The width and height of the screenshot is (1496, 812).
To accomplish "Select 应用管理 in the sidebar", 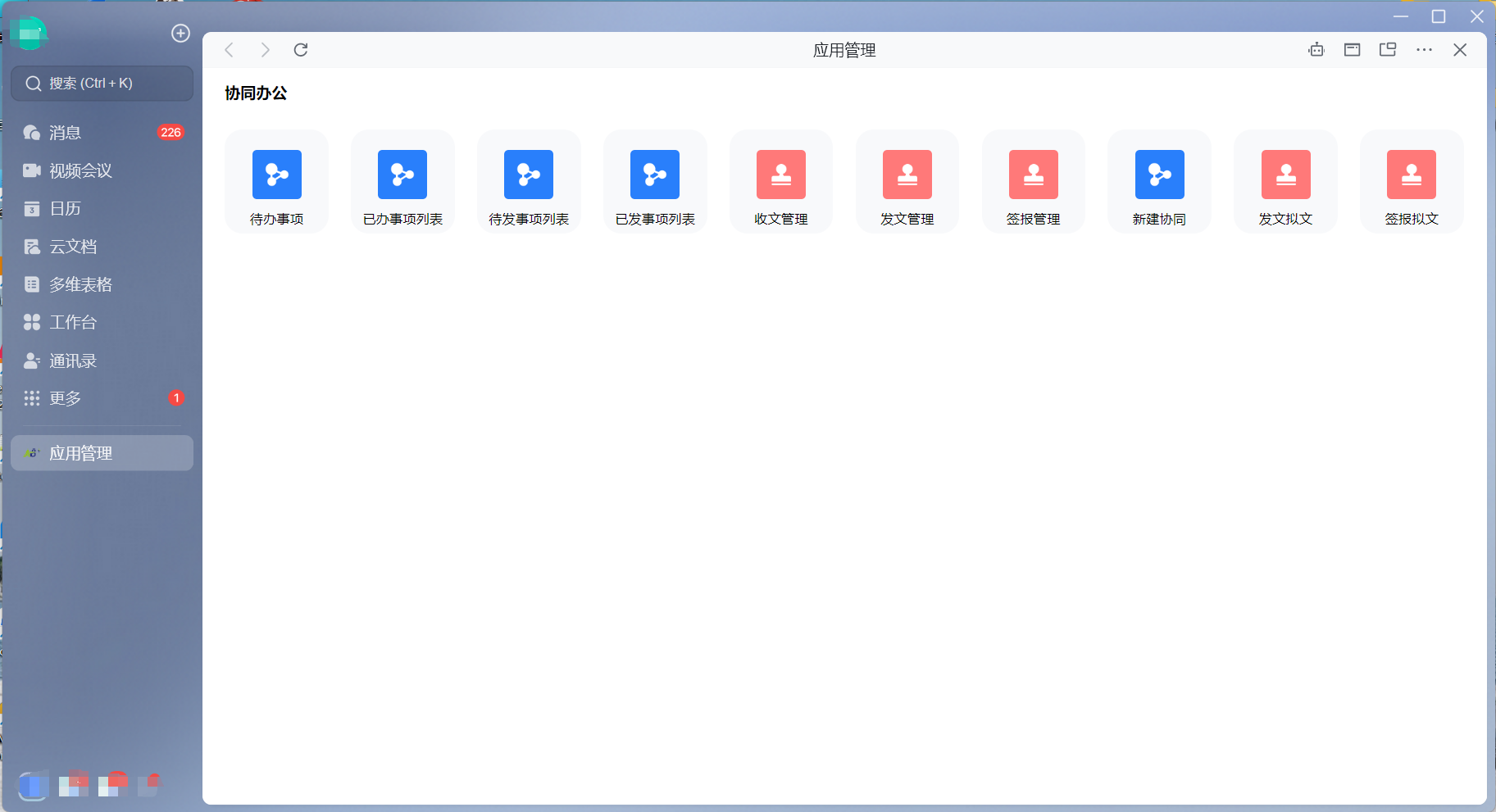I will click(102, 453).
